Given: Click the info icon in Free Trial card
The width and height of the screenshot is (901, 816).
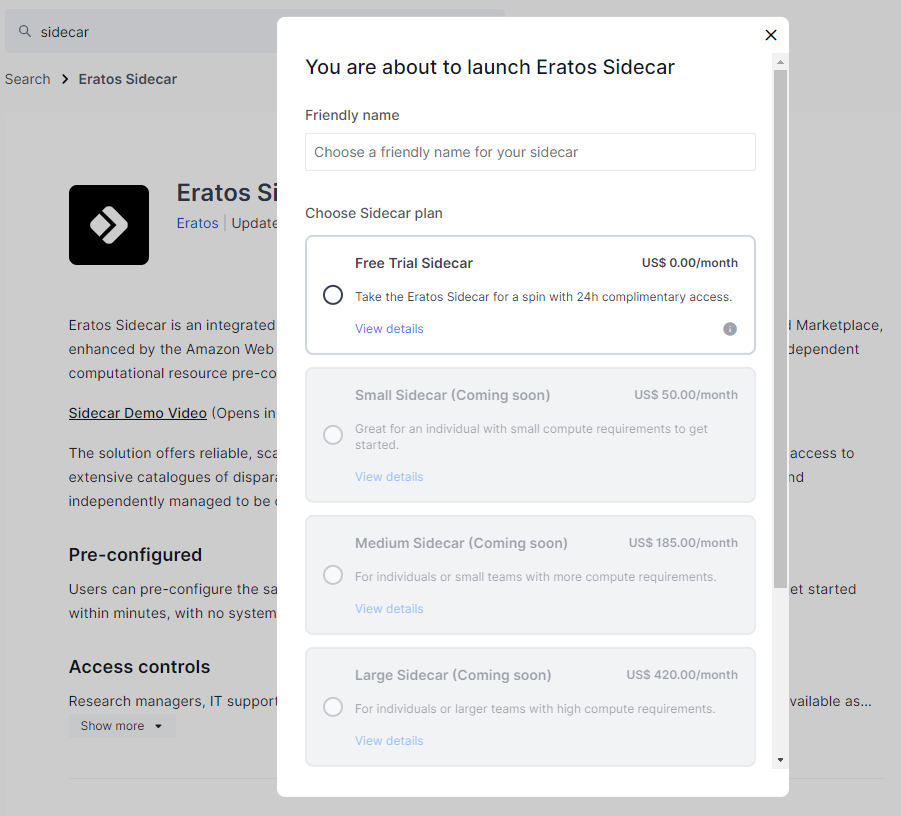Looking at the screenshot, I should [730, 329].
